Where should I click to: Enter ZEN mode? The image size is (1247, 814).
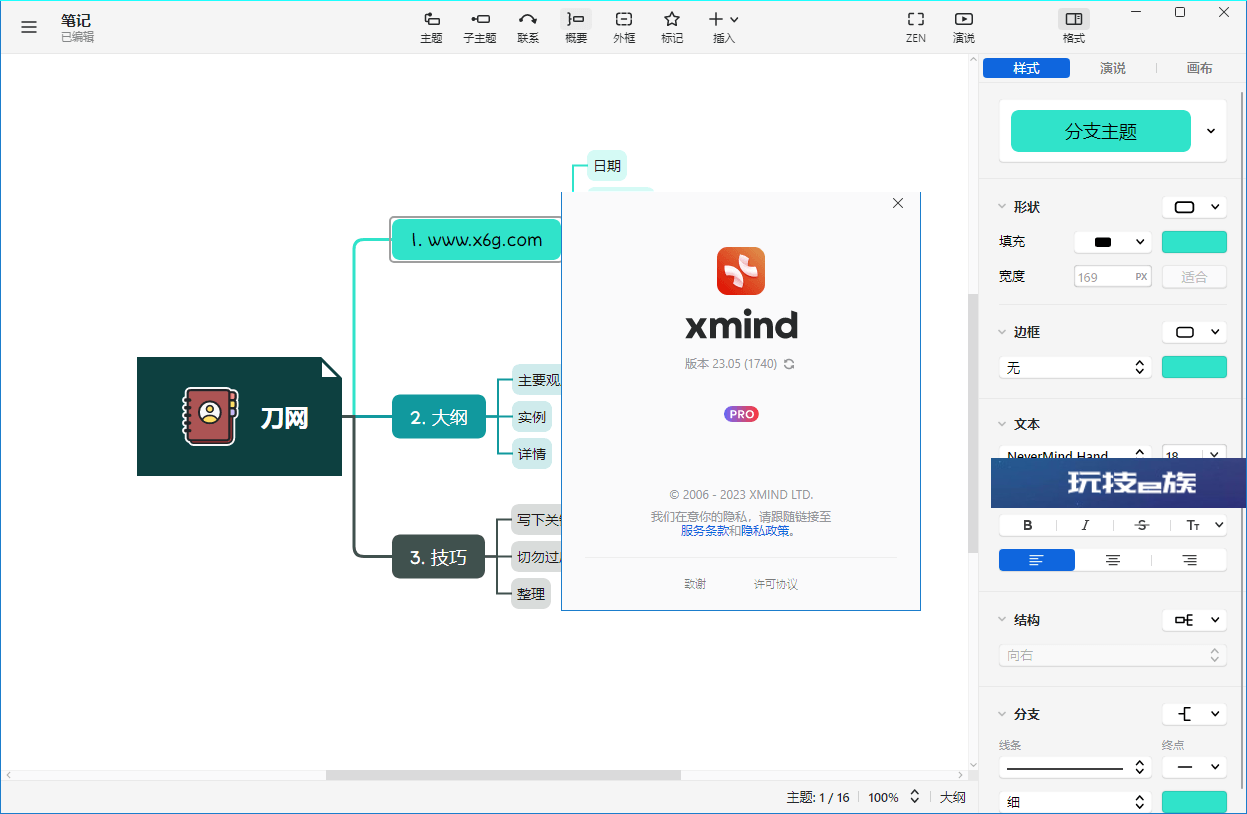916,27
